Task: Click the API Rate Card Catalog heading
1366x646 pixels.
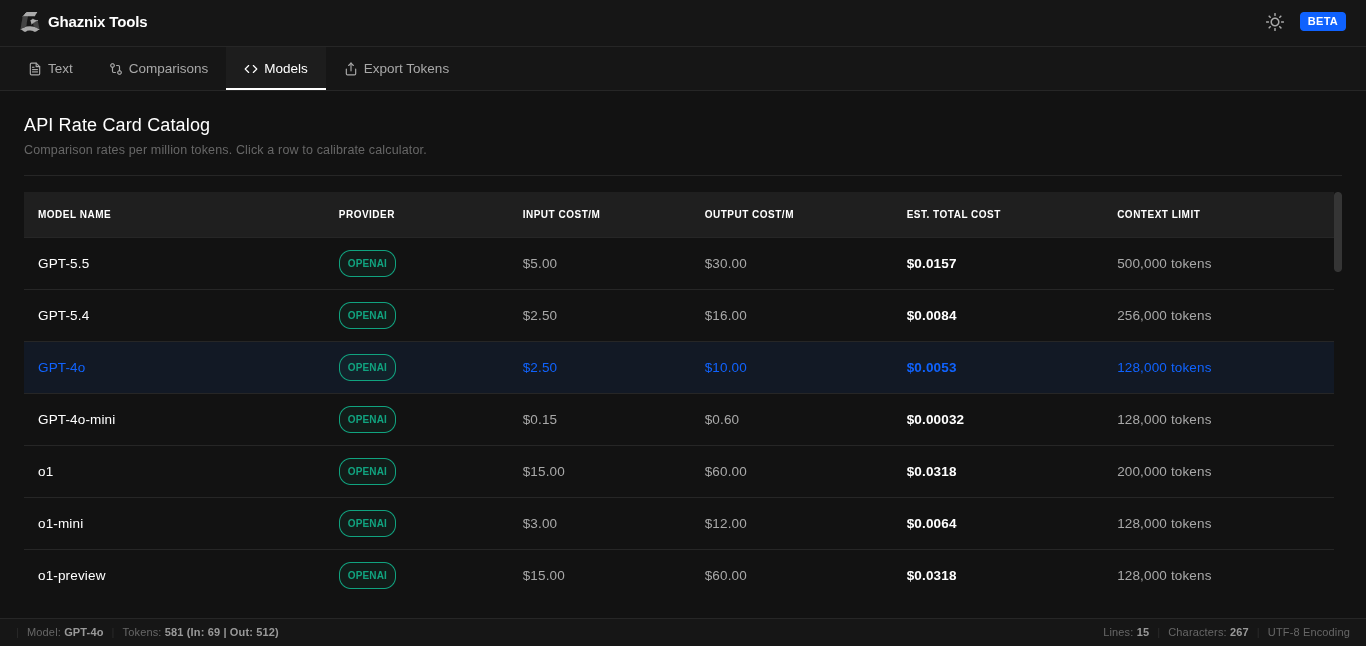Action: (x=117, y=125)
